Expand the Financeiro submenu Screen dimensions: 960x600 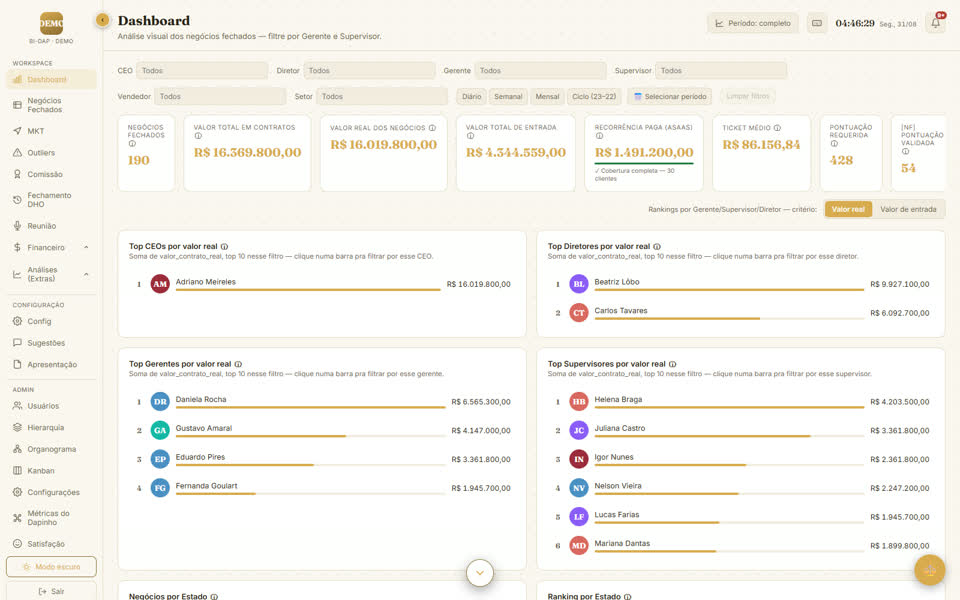tap(51, 247)
